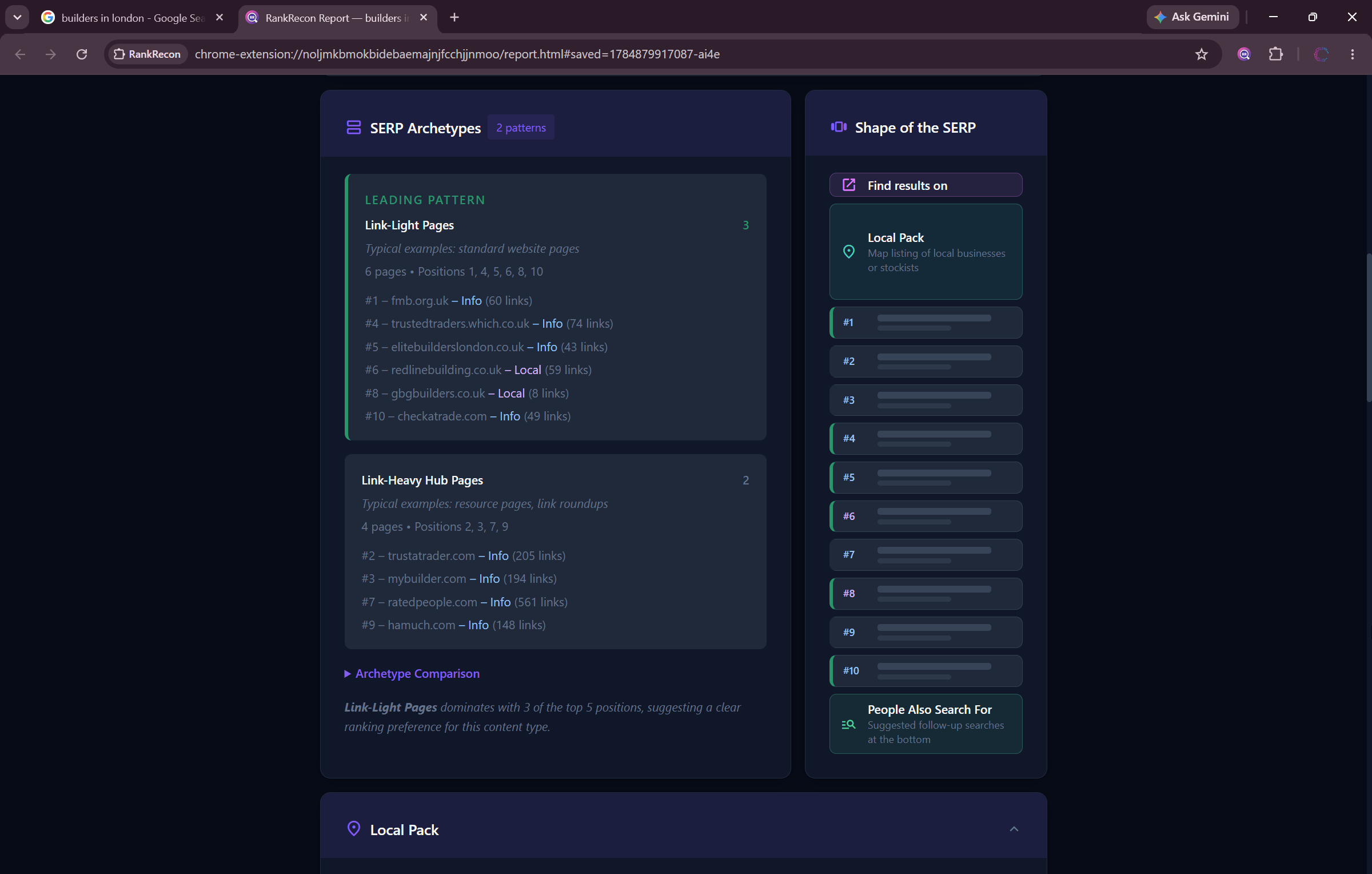Click the People Also Search For card
Image resolution: width=1372 pixels, height=874 pixels.
[926, 724]
